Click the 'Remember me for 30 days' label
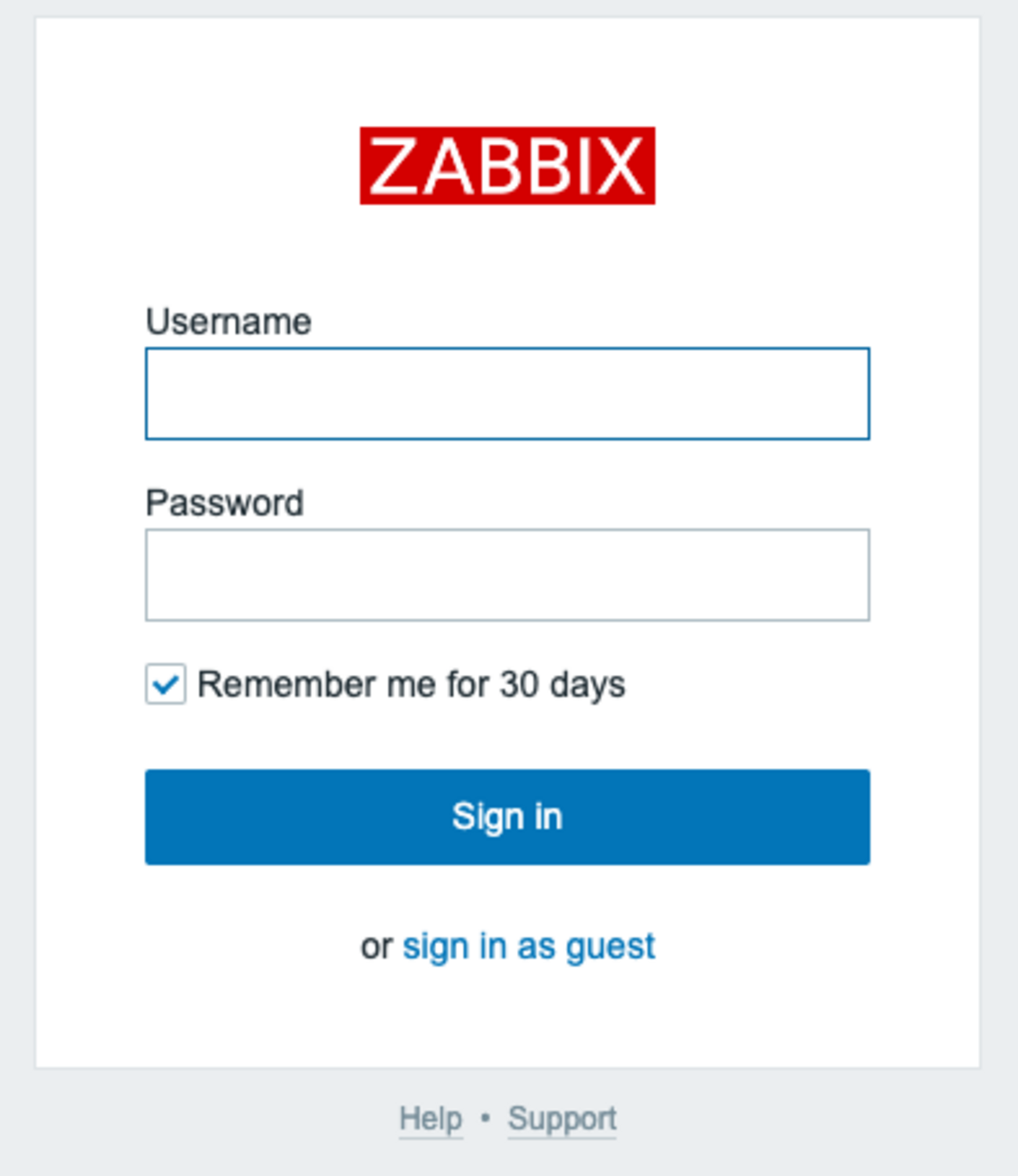Image resolution: width=1018 pixels, height=1176 pixels. pyautogui.click(x=411, y=684)
